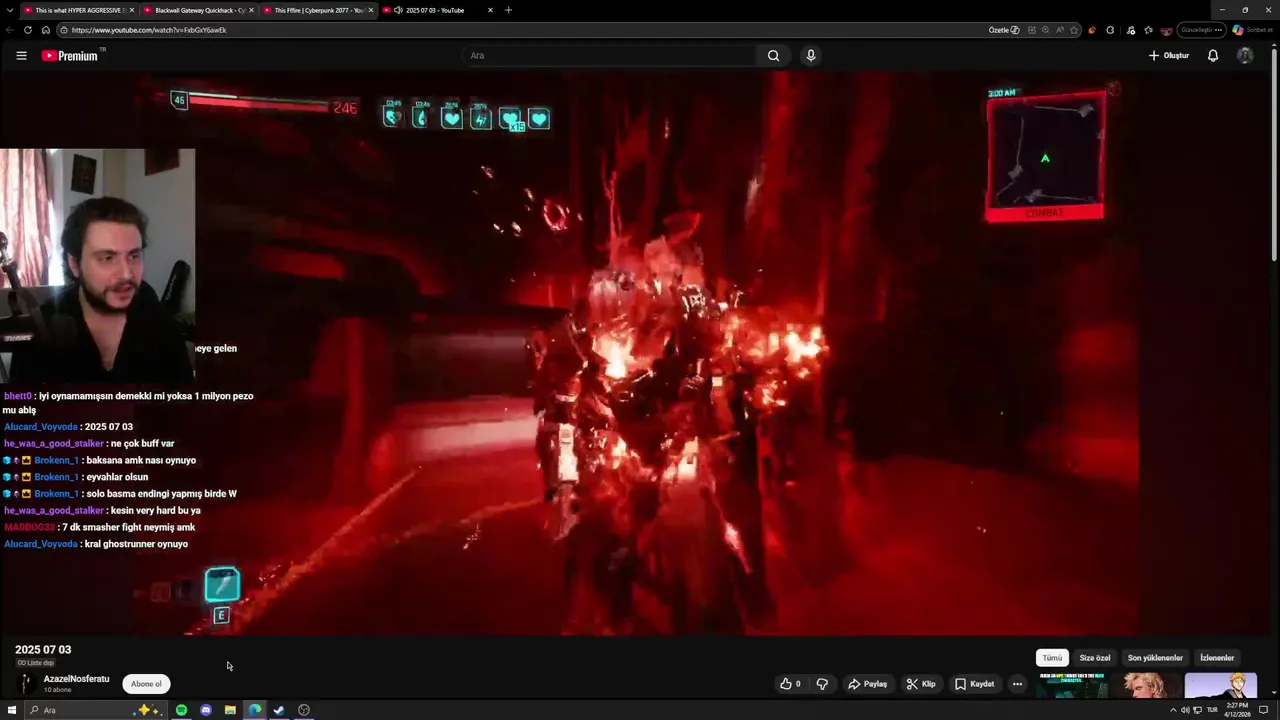Select the '2025 07 03 - YouTube' tab
1280x720 pixels.
(x=436, y=10)
